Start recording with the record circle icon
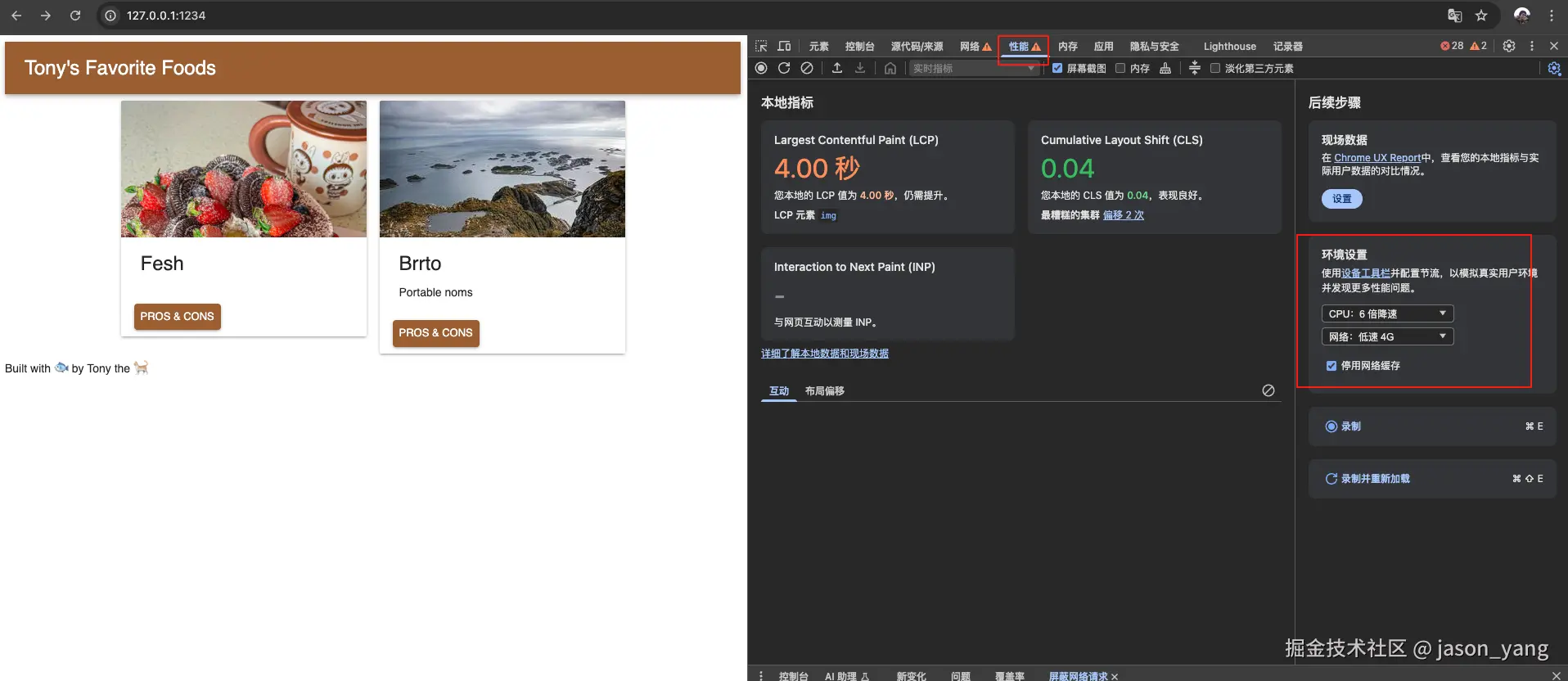Screen dimensions: 1568x681 tap(761, 68)
